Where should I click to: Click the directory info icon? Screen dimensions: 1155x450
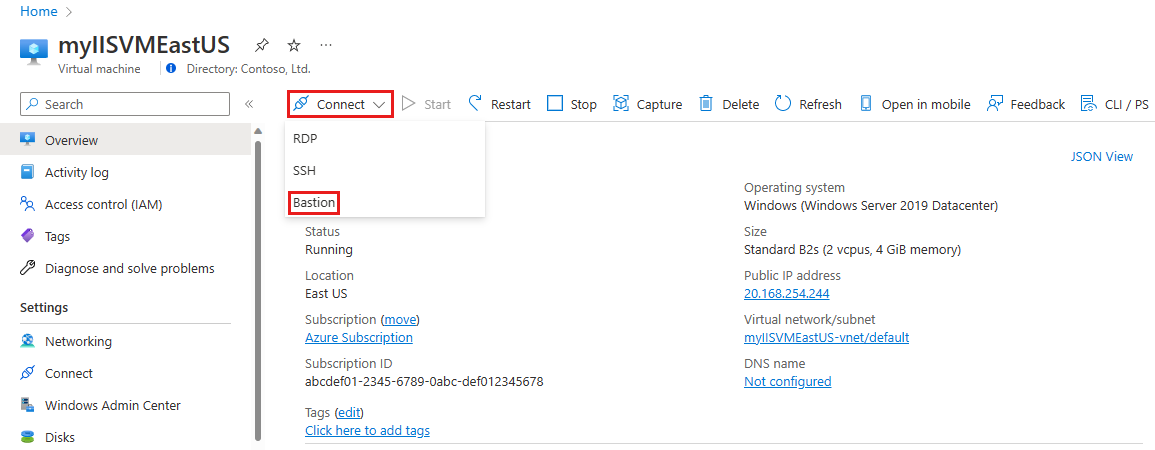[171, 69]
